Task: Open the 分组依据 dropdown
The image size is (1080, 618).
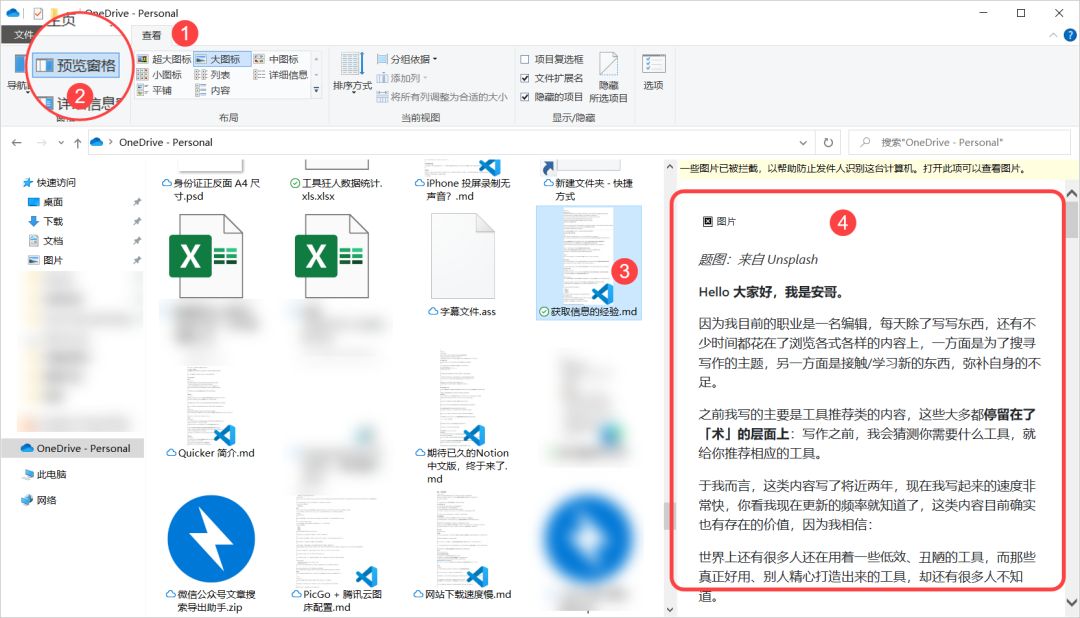Action: click(407, 59)
